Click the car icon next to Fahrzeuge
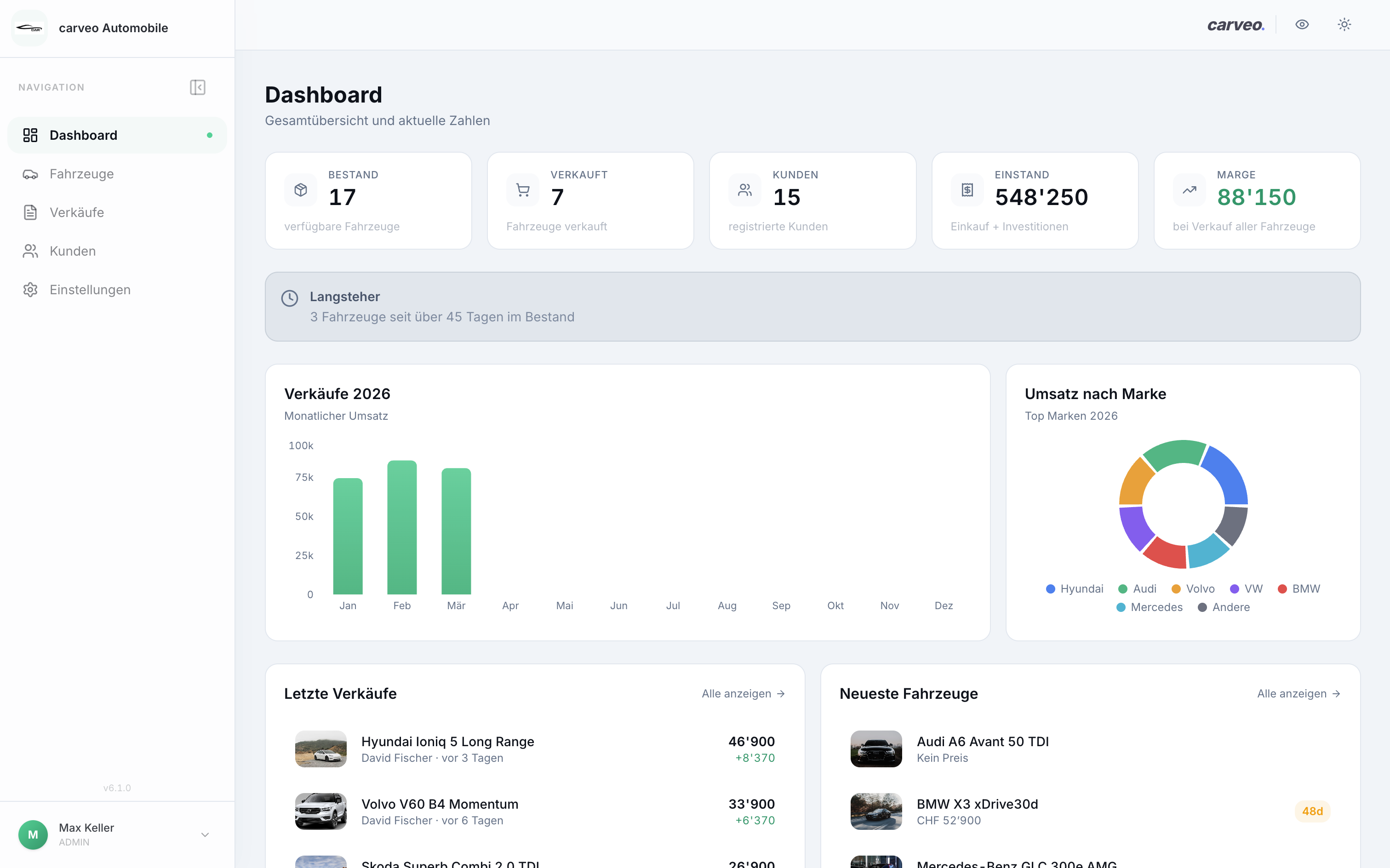This screenshot has width=1390, height=868. pyautogui.click(x=30, y=174)
